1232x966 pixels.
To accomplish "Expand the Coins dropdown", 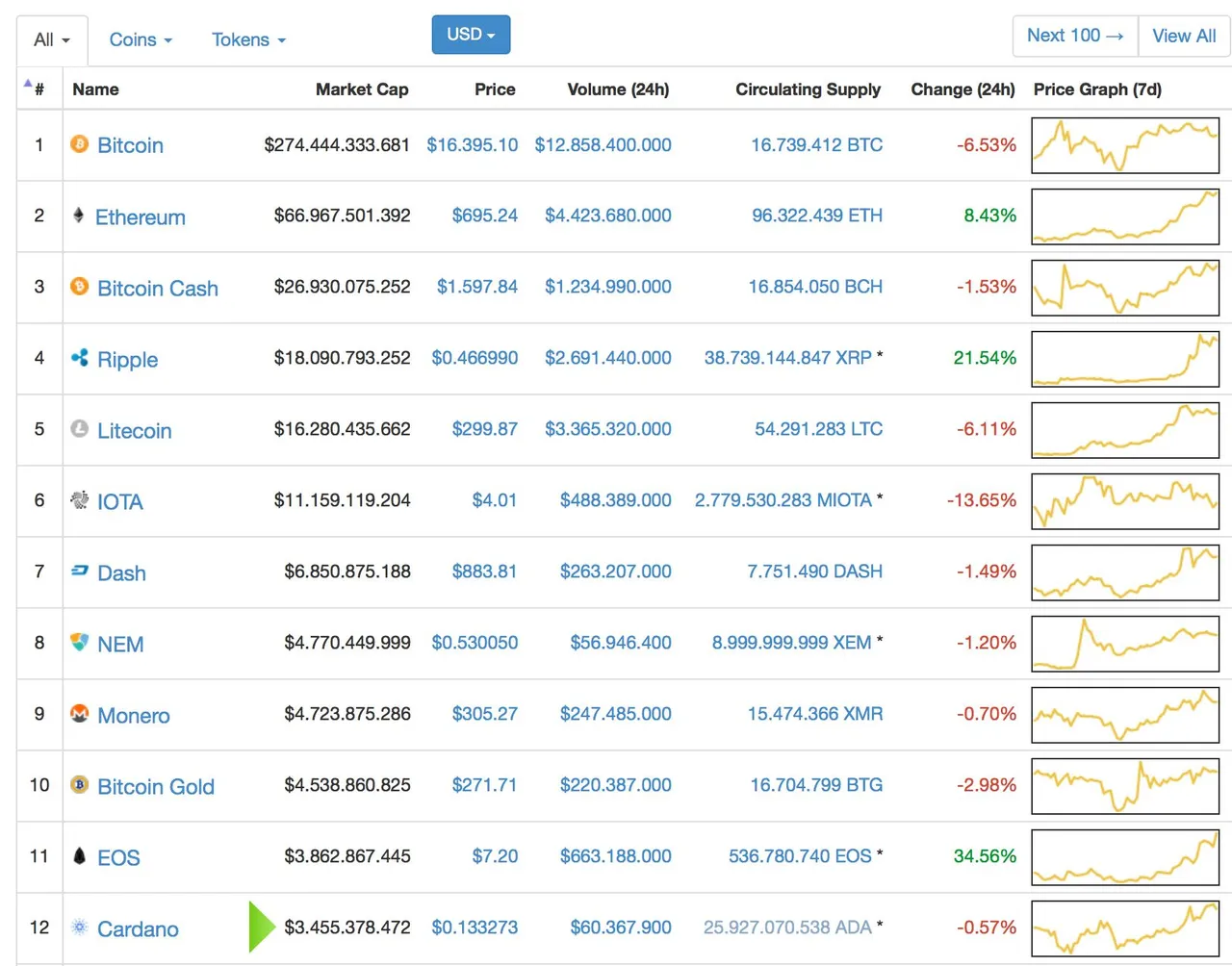I will (x=141, y=39).
